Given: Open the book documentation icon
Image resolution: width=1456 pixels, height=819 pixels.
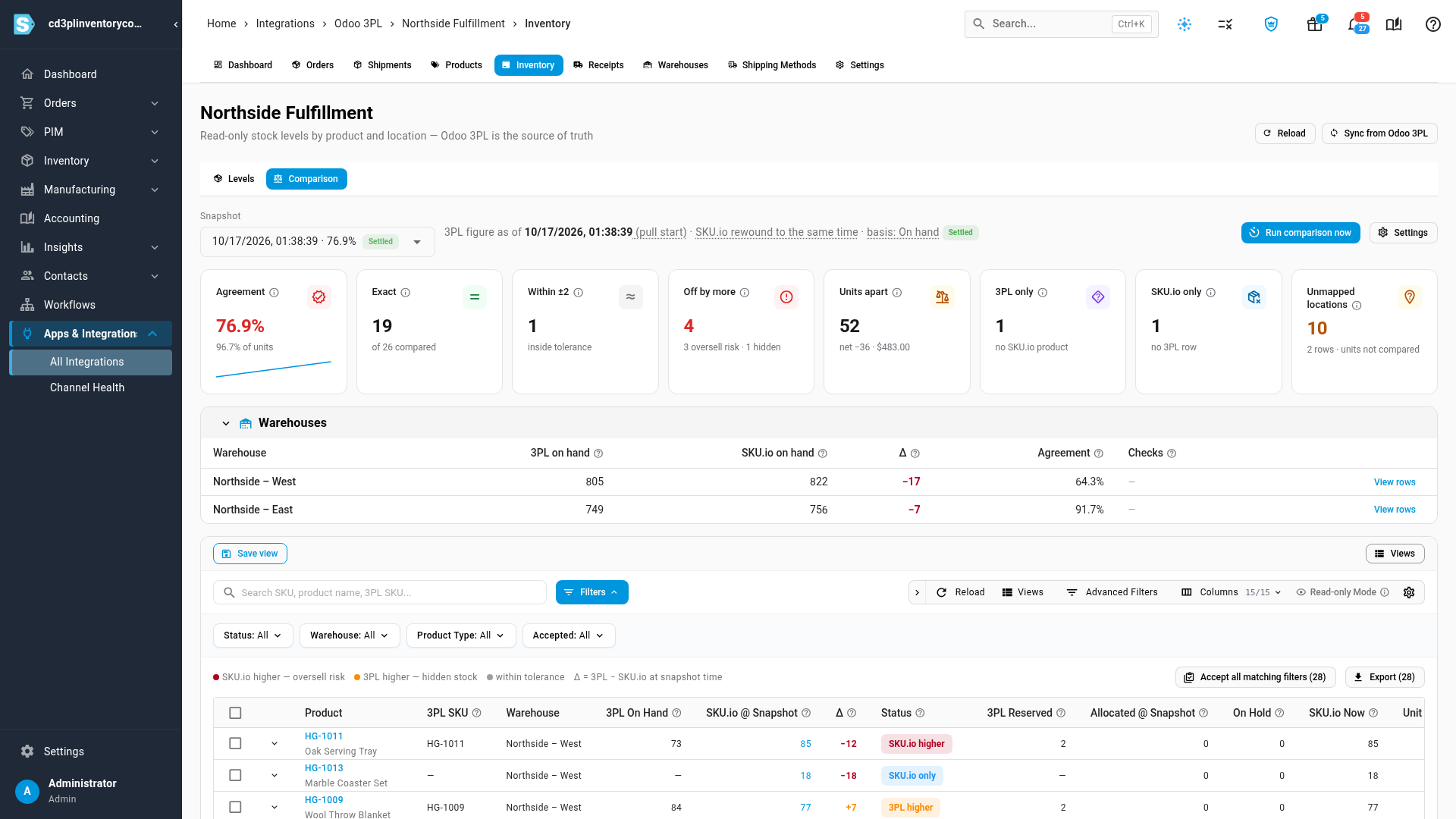Looking at the screenshot, I should click(x=1394, y=24).
